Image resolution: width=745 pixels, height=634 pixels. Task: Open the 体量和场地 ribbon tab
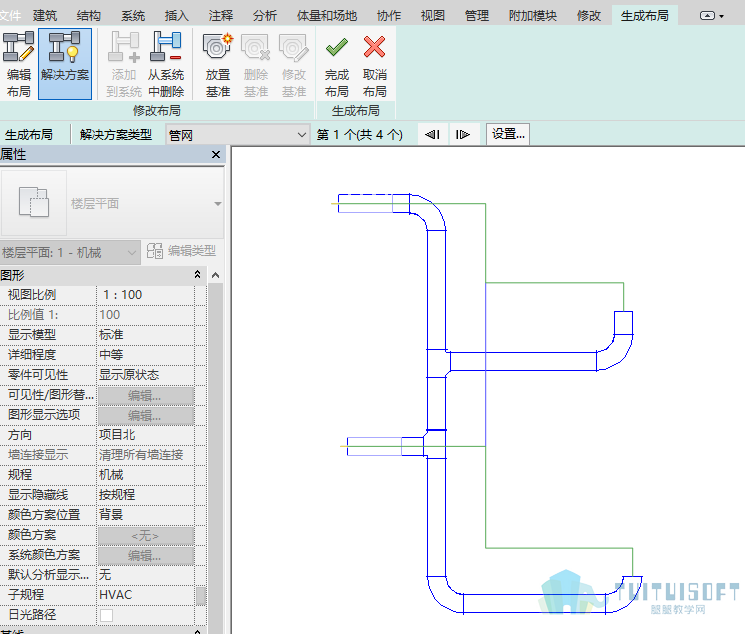(x=326, y=16)
